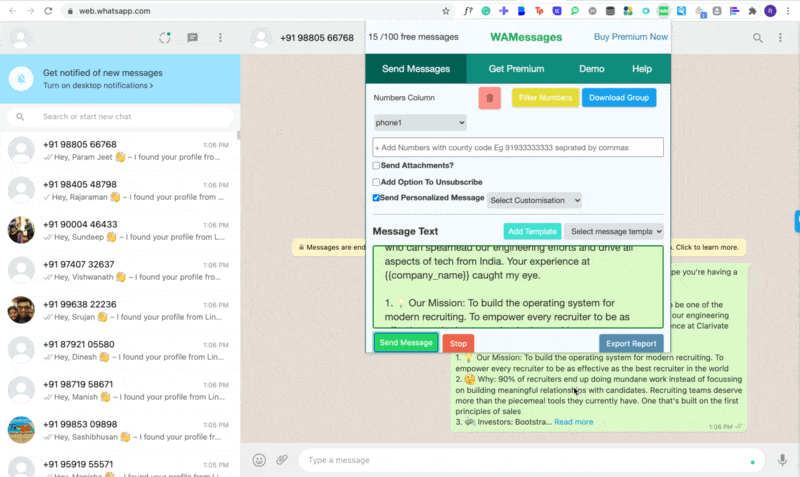Click the Add Numbers input field
Screen dimensions: 800x477
[518, 147]
